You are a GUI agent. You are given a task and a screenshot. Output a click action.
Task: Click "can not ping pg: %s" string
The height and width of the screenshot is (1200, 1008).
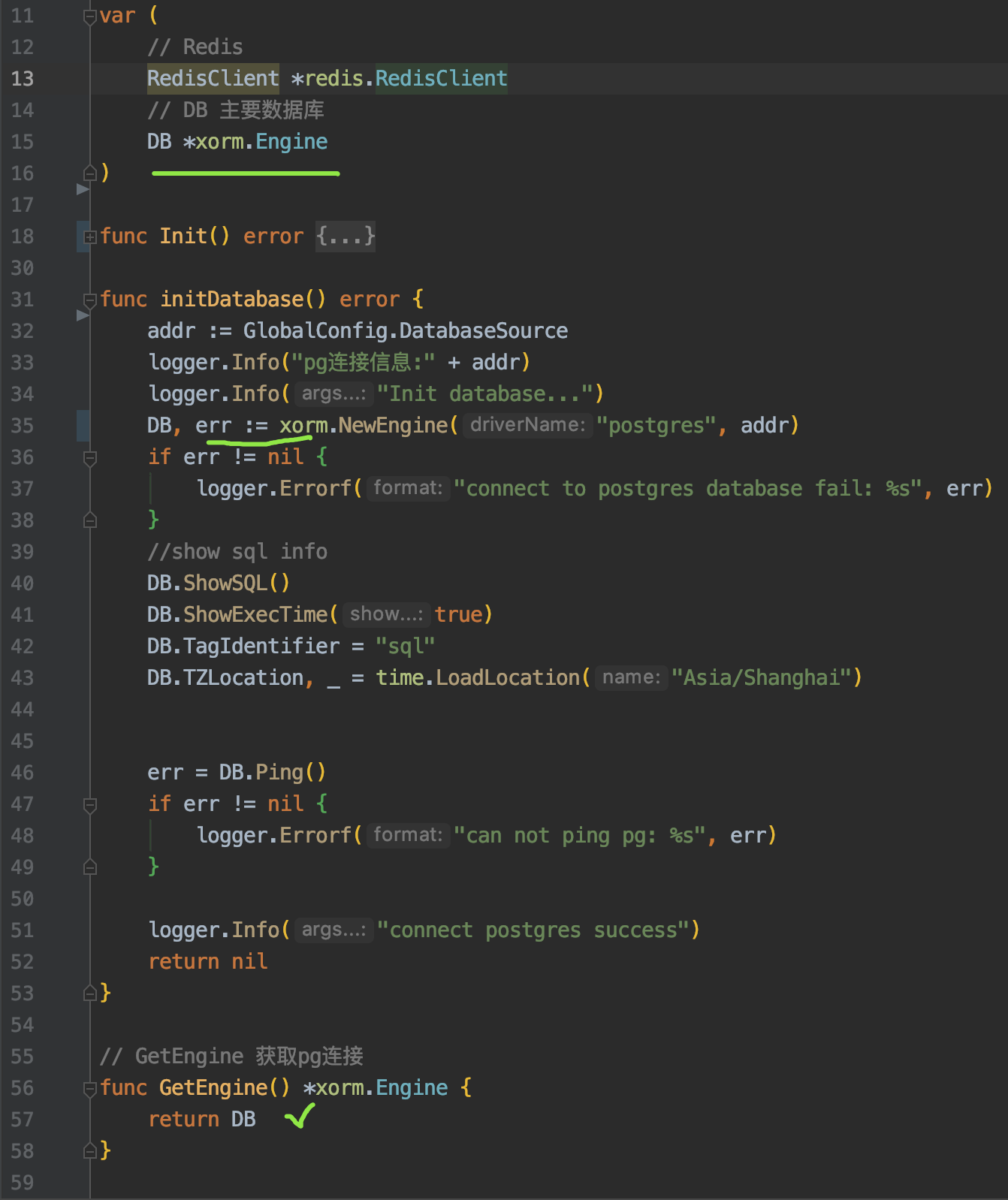[579, 836]
